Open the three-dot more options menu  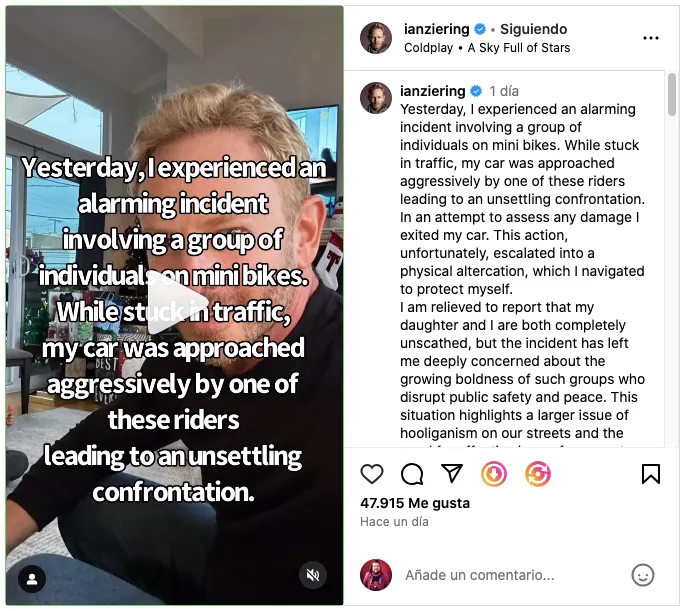tap(650, 38)
